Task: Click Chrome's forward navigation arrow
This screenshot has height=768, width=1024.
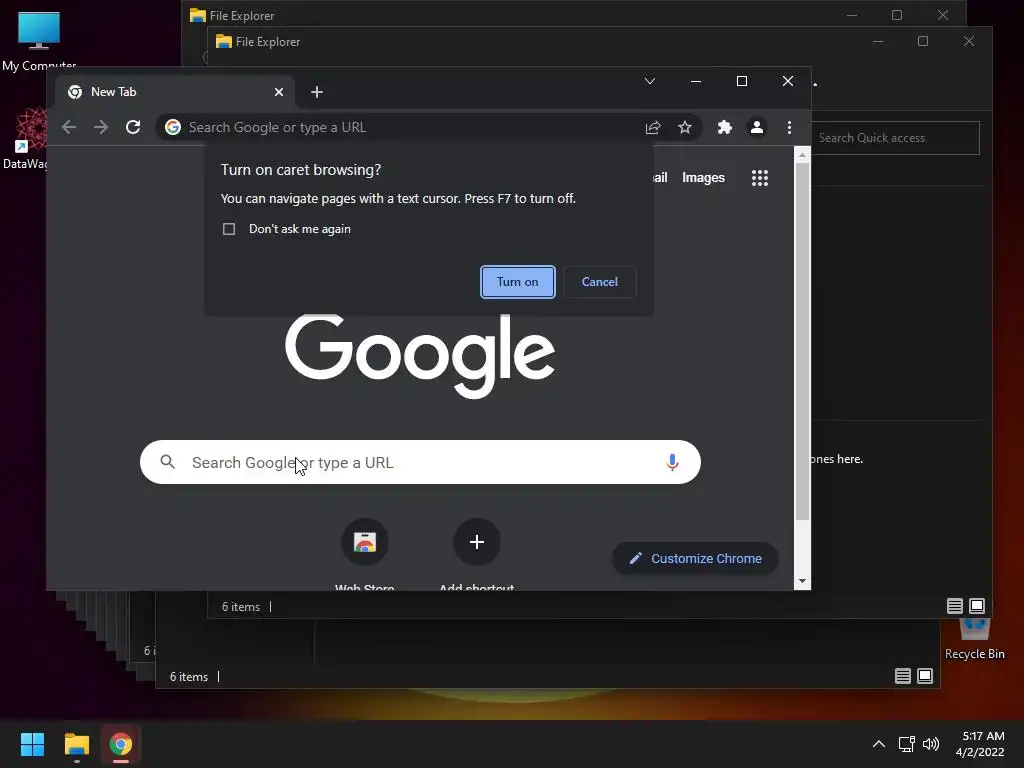Action: coord(101,127)
